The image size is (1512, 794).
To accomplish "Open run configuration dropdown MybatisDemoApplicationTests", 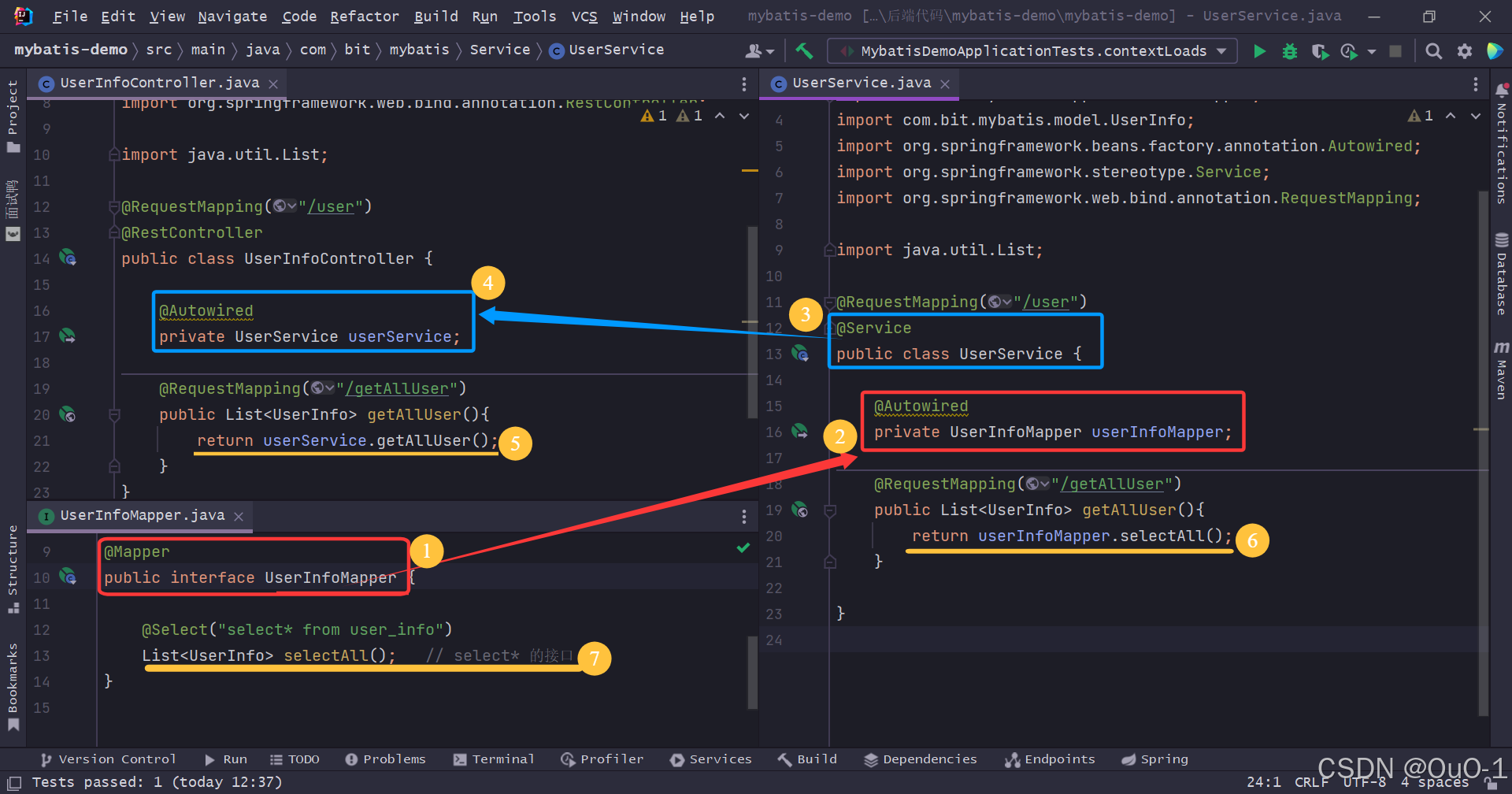I will click(x=1032, y=51).
